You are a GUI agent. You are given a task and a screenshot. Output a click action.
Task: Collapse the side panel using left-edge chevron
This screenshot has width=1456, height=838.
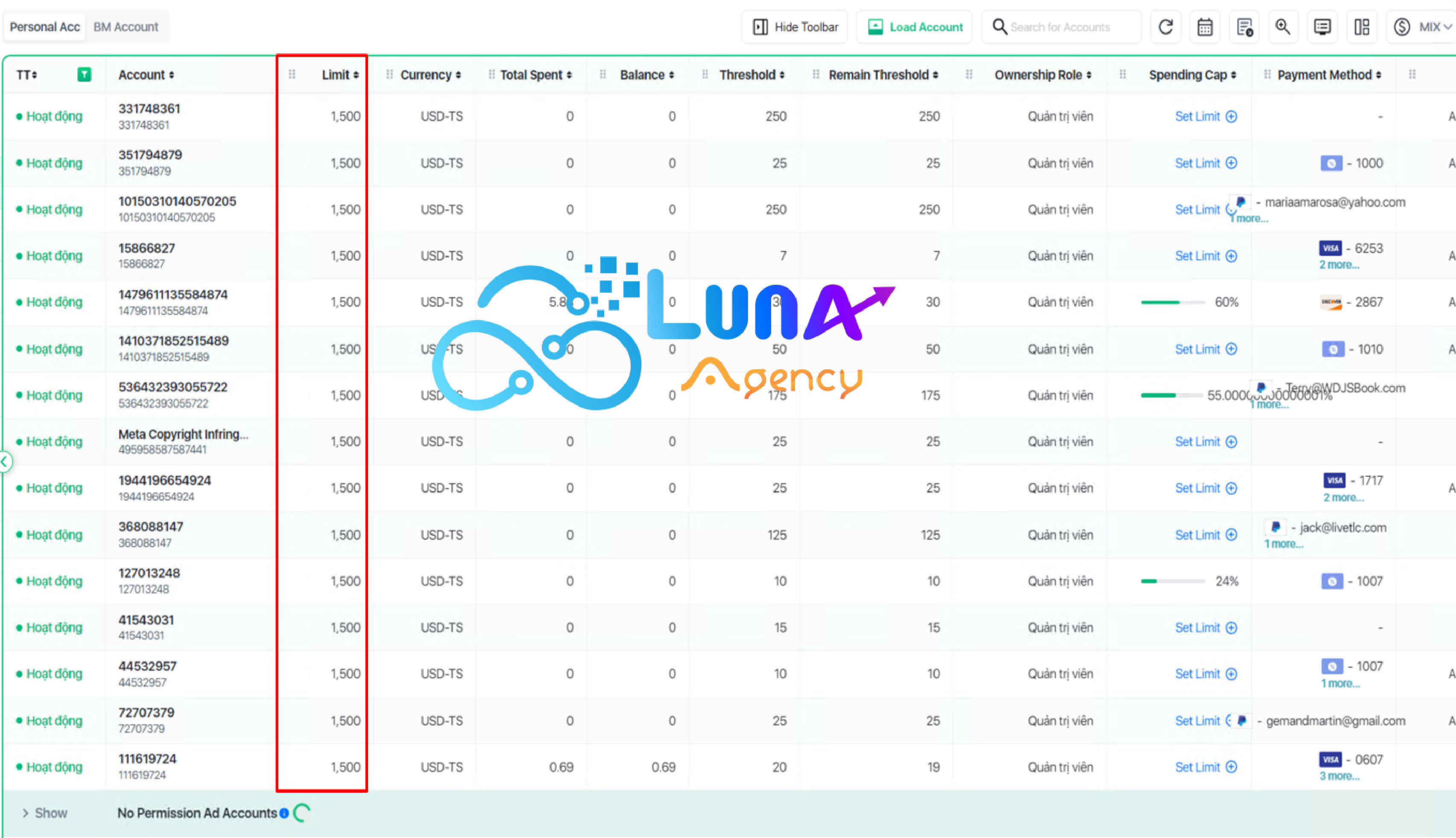coord(5,461)
